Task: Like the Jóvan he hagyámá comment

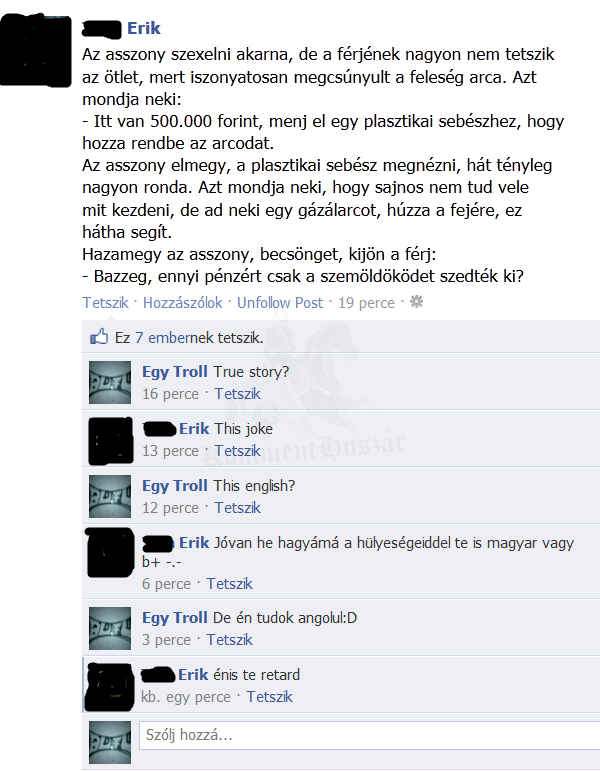Action: tap(229, 584)
